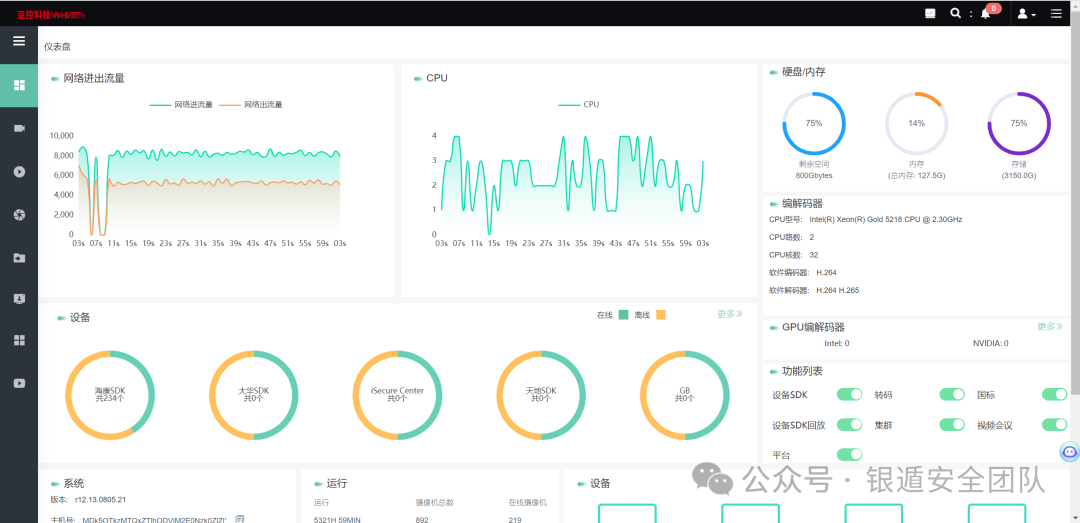This screenshot has width=1080, height=523.
Task: Click the chatbot assistant icon at right edge
Action: [x=1069, y=451]
